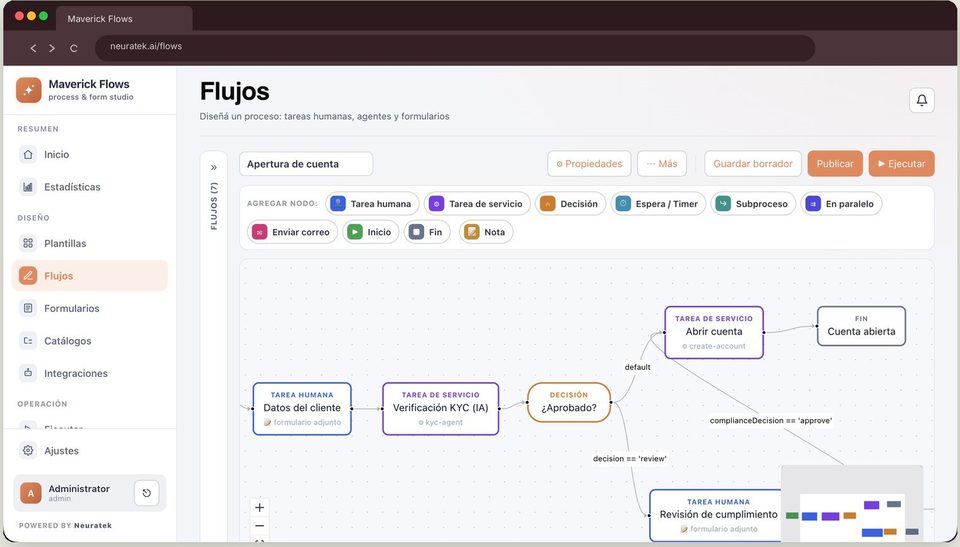960x547 pixels.
Task: Edit the flow name Apertura de cuenta
Action: (306, 164)
